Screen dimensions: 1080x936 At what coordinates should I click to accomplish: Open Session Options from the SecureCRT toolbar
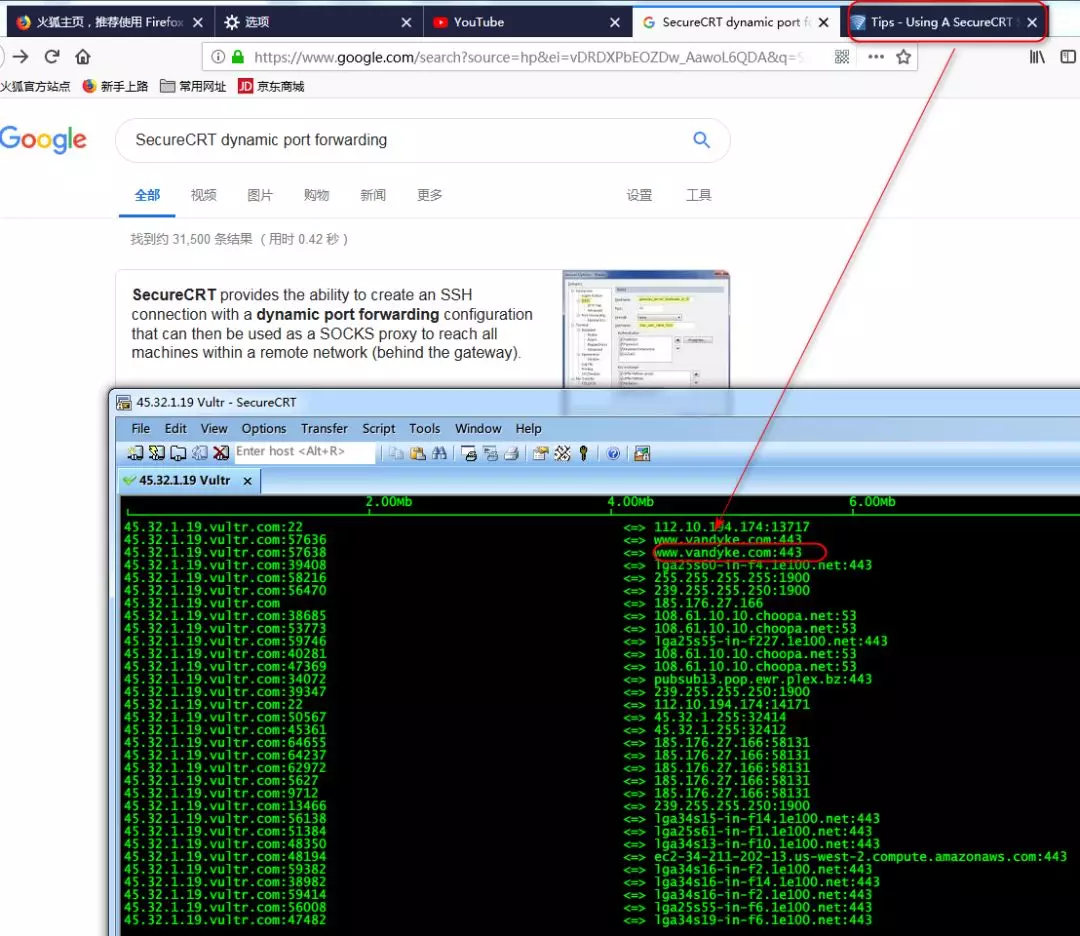(x=541, y=453)
